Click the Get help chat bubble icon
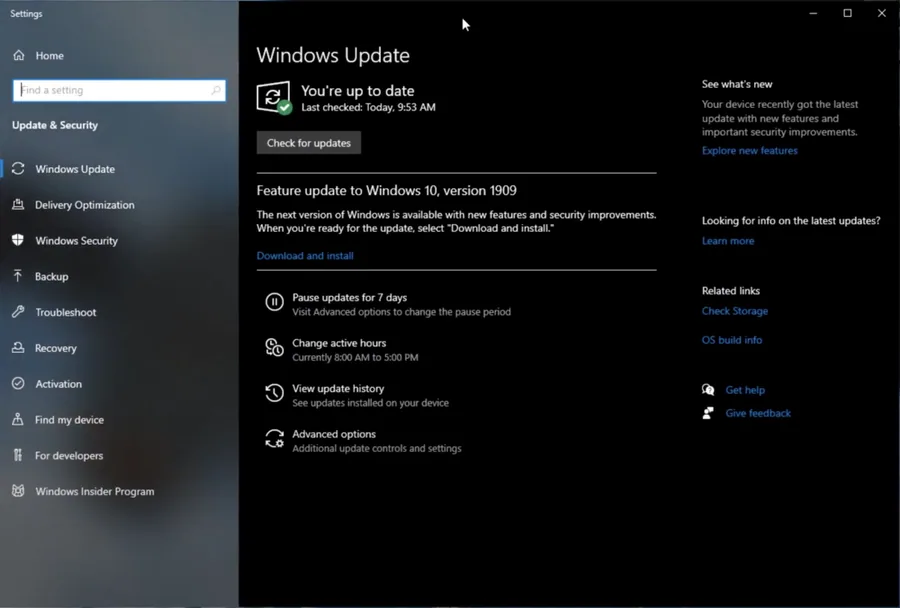The width and height of the screenshot is (900, 608). 708,390
